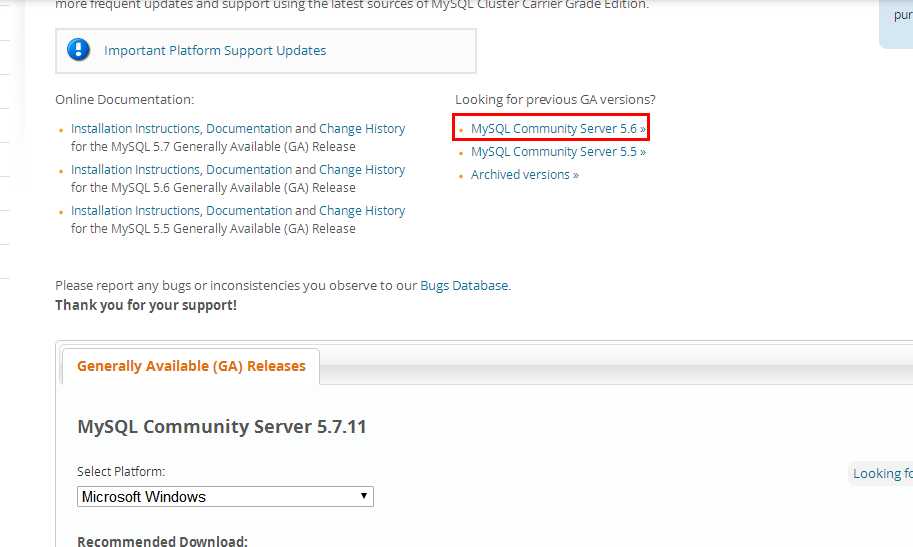Click the 'Online Documentation:' label
913x547 pixels.
[125, 100]
